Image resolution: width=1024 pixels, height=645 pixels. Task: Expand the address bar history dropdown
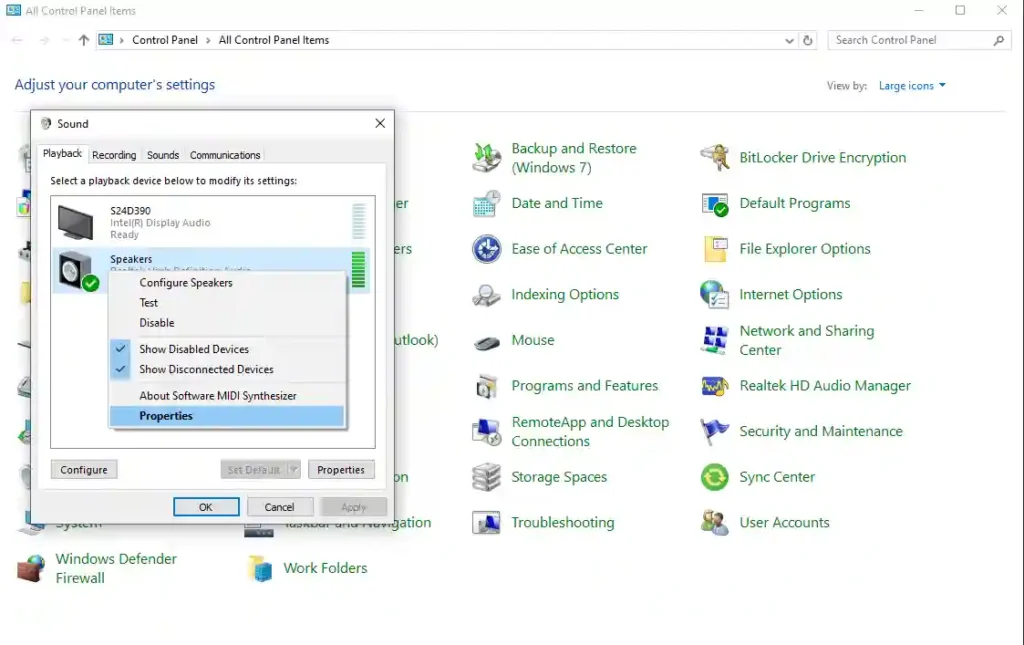[789, 40]
